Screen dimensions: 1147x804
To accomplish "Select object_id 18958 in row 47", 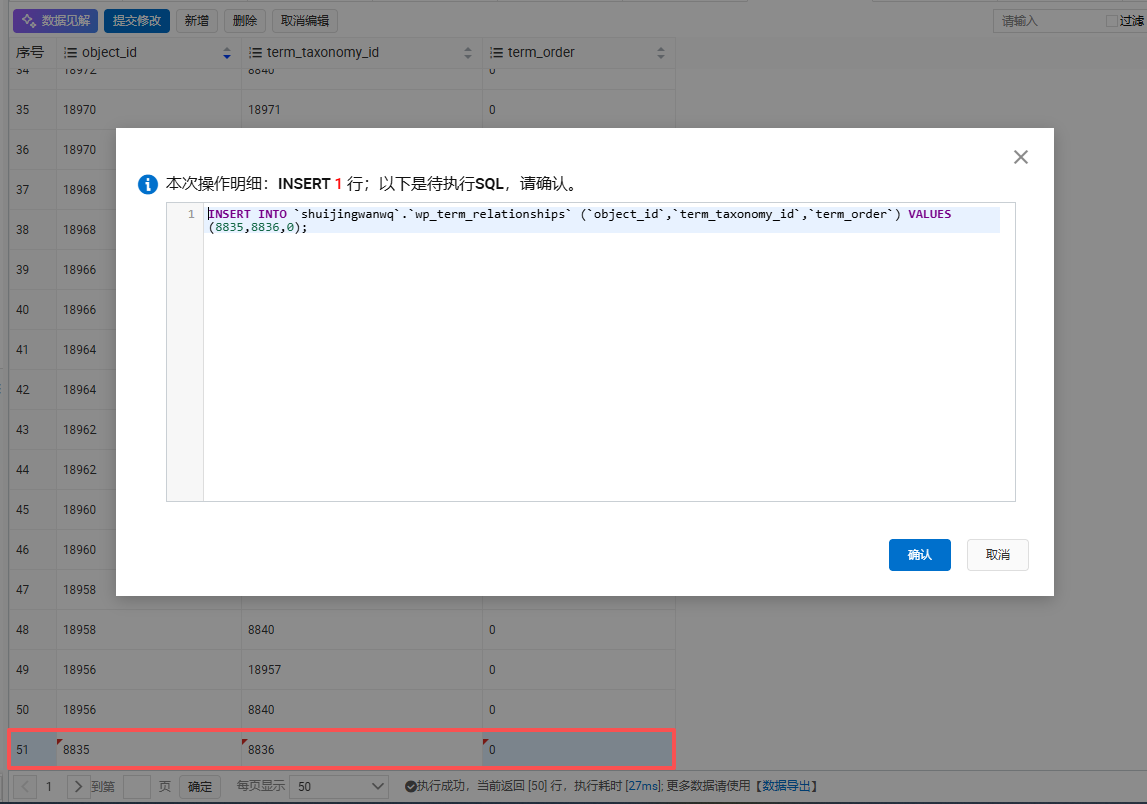I will tap(86, 589).
